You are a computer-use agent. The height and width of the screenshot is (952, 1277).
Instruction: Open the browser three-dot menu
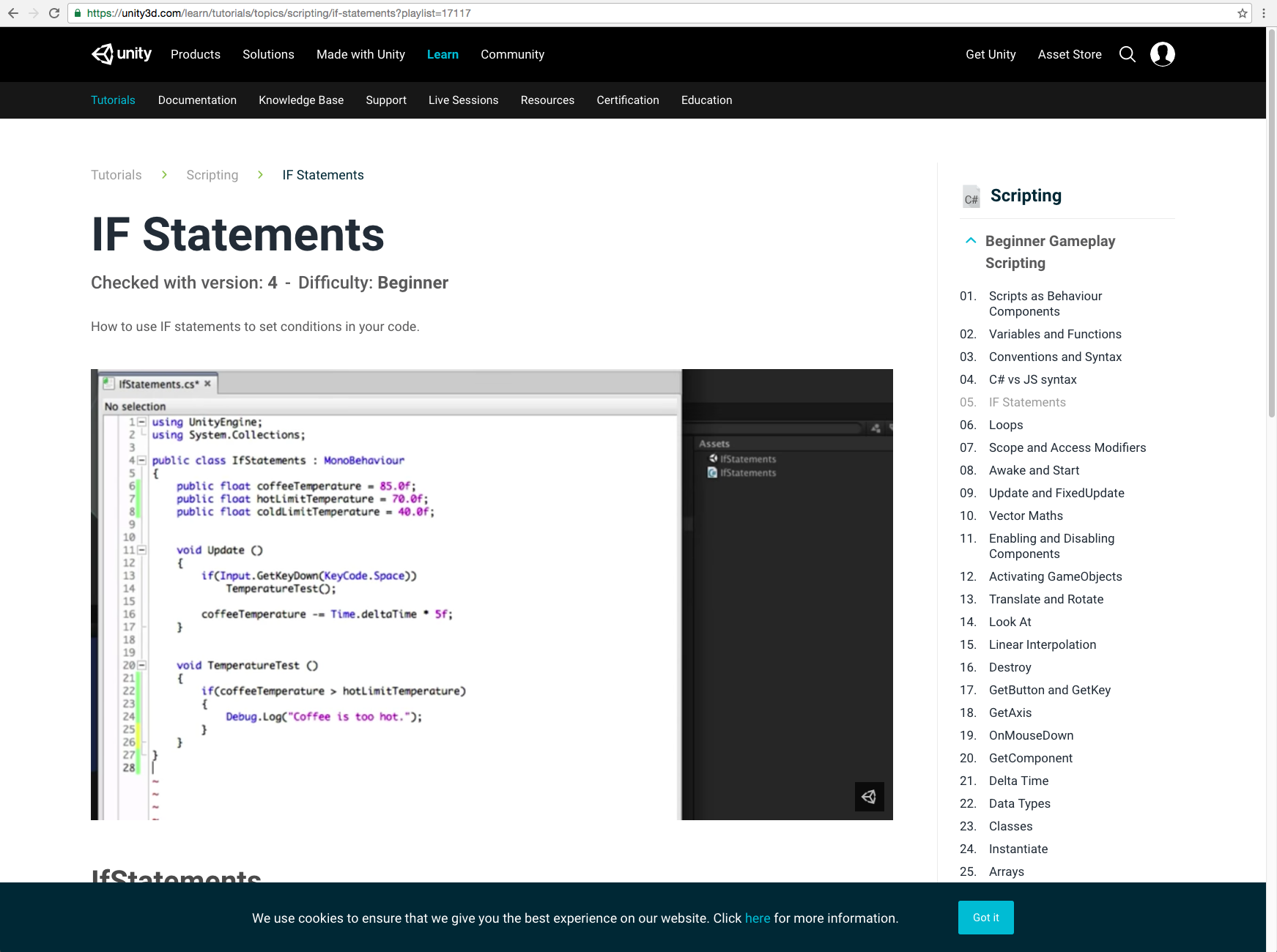click(1264, 13)
